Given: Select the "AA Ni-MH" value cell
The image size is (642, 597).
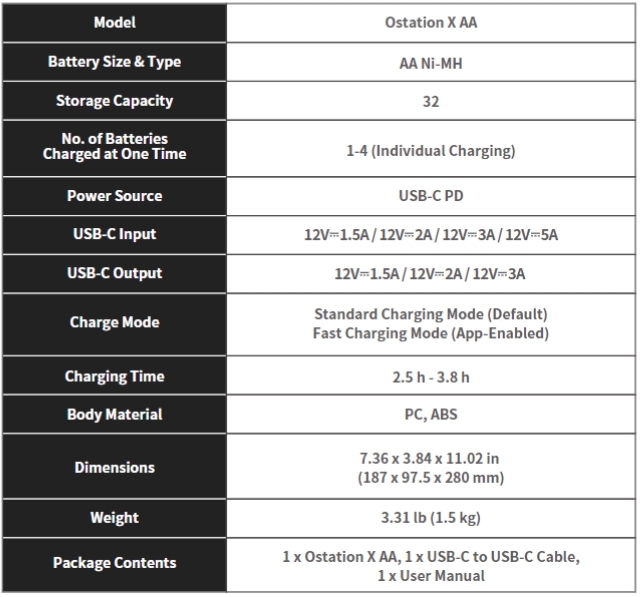Looking at the screenshot, I should (x=431, y=62).
